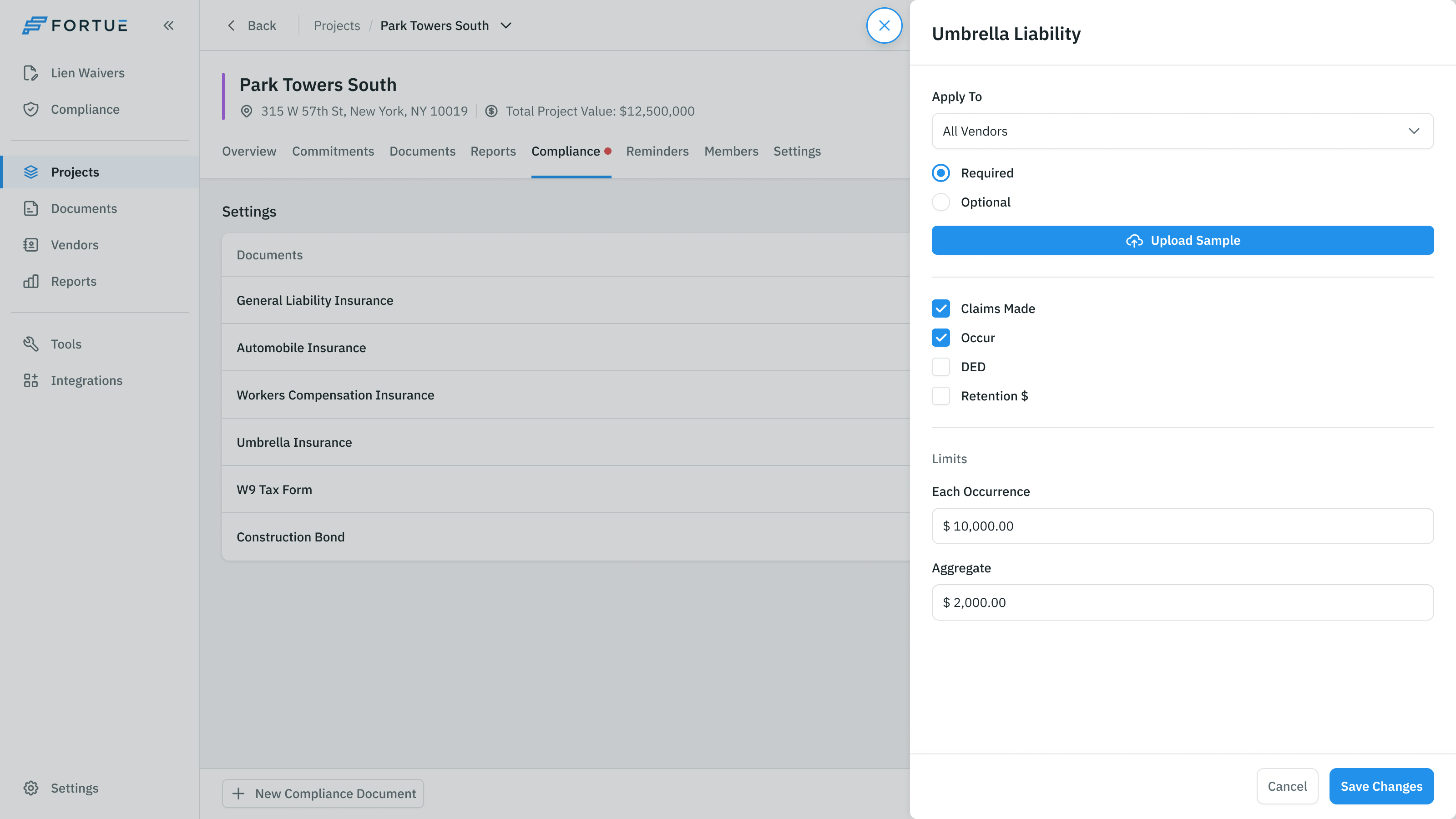Open the Overview tab
Viewport: 1456px width, 819px height.
[x=249, y=152]
